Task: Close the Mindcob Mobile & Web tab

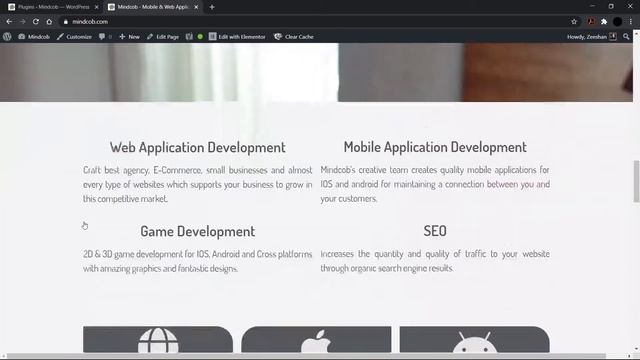Action: click(x=196, y=7)
